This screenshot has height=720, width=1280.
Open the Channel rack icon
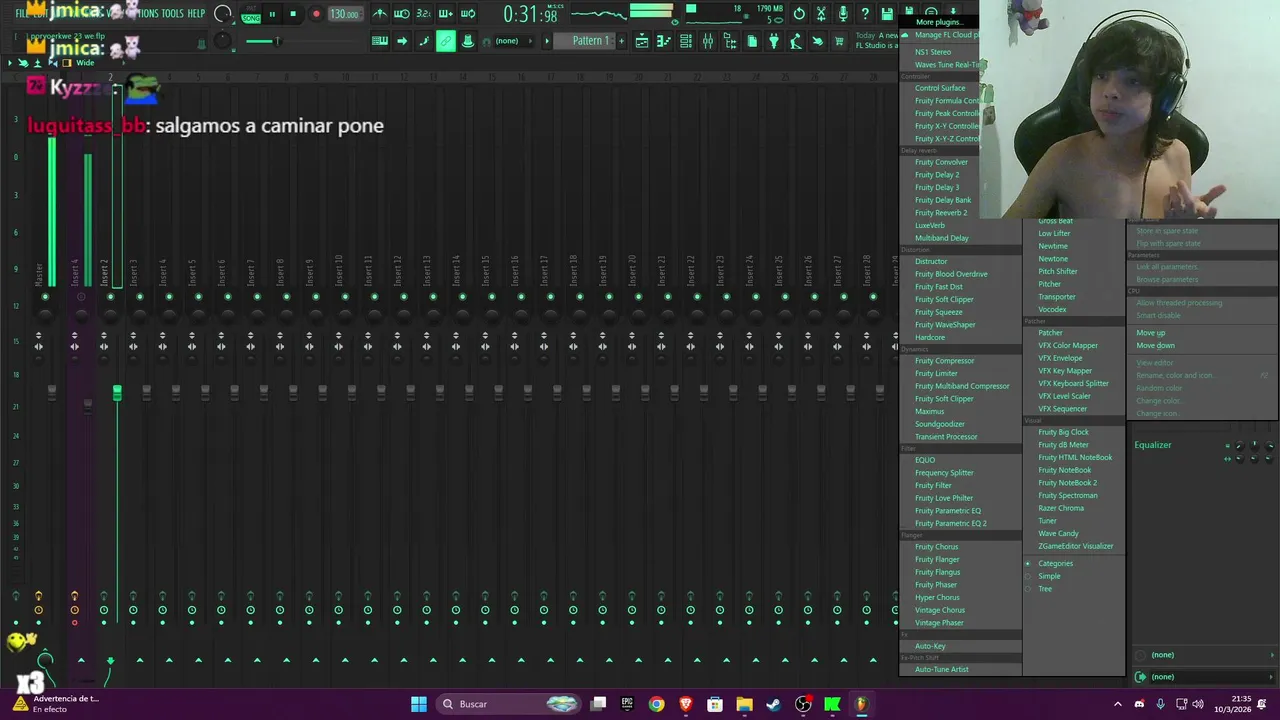[x=686, y=41]
